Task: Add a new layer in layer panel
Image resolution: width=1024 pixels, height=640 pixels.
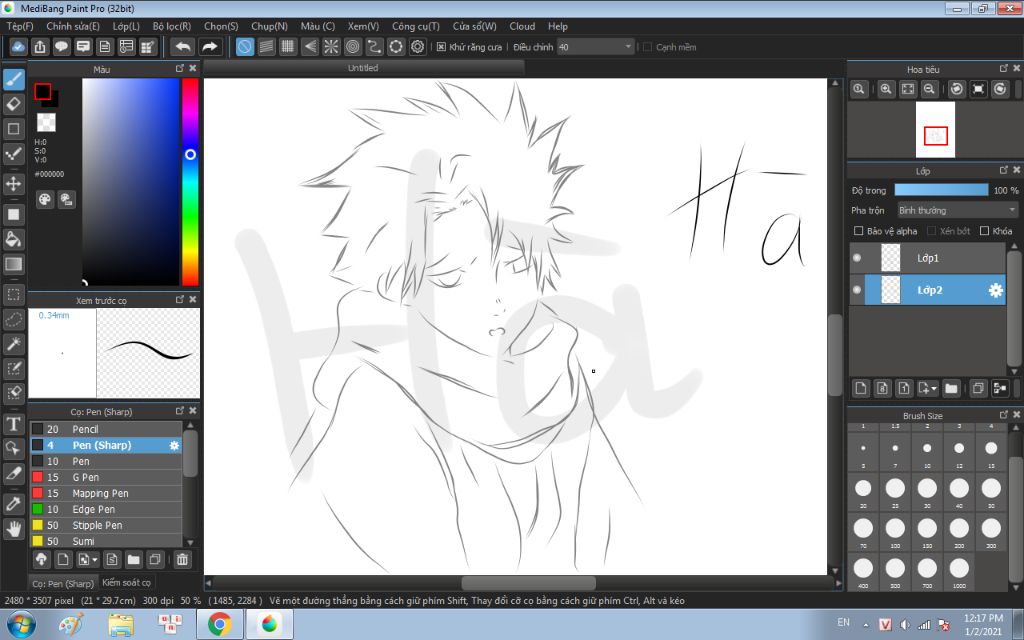Action: point(861,389)
